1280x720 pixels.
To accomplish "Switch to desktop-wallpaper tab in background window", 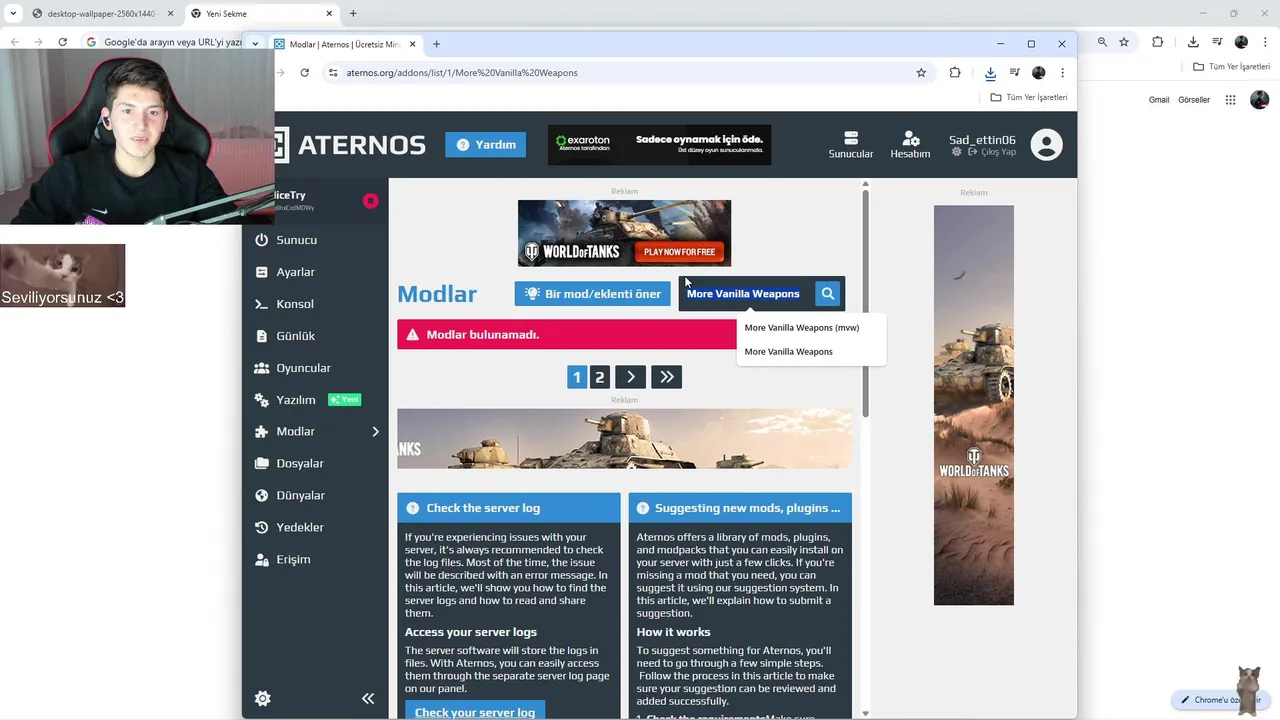I will click(100, 14).
